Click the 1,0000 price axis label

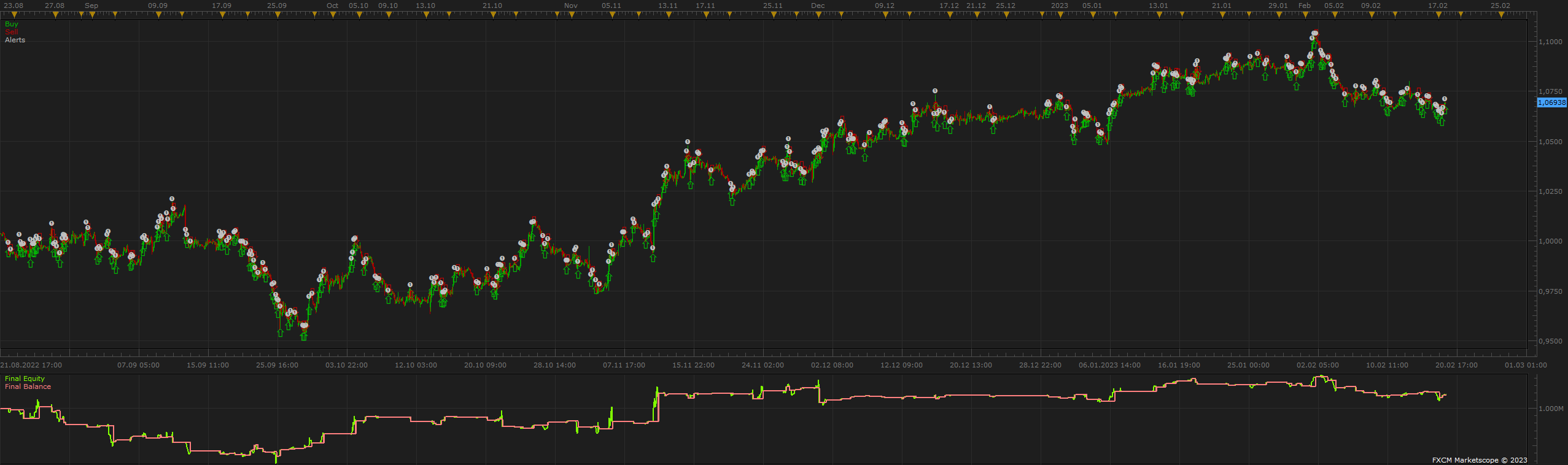[1551, 241]
